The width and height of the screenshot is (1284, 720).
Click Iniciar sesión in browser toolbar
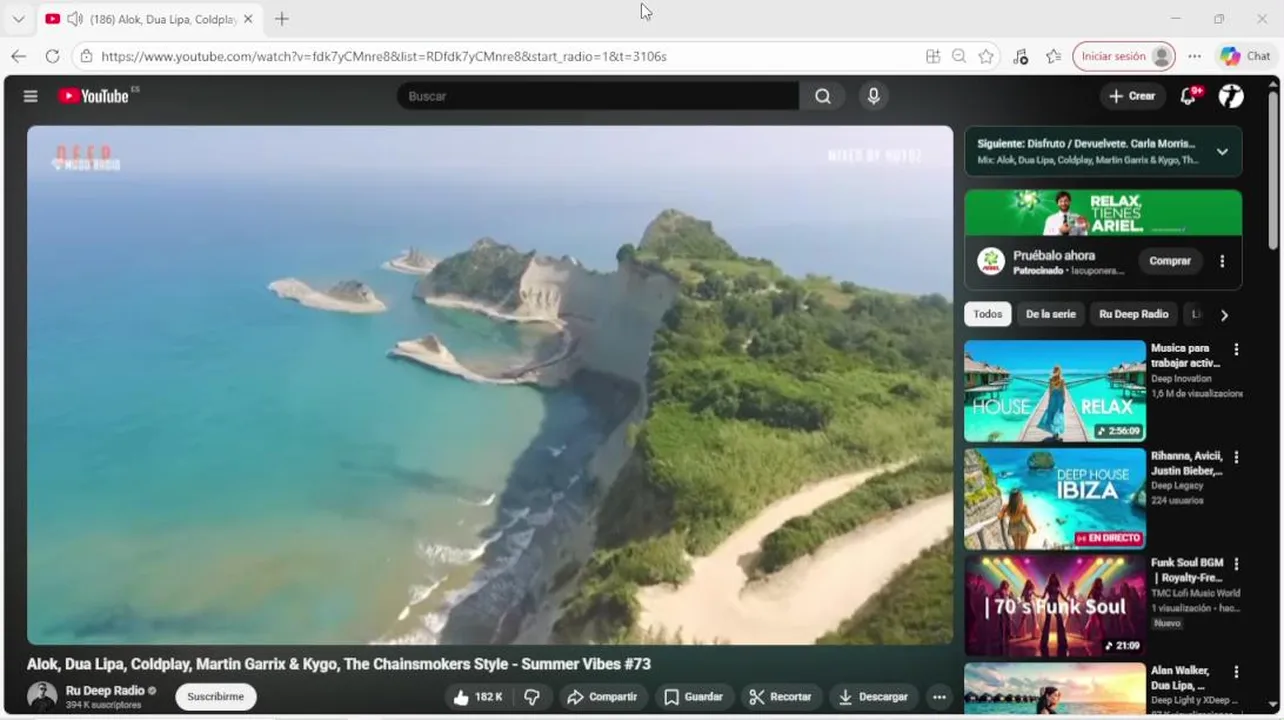click(x=1124, y=56)
